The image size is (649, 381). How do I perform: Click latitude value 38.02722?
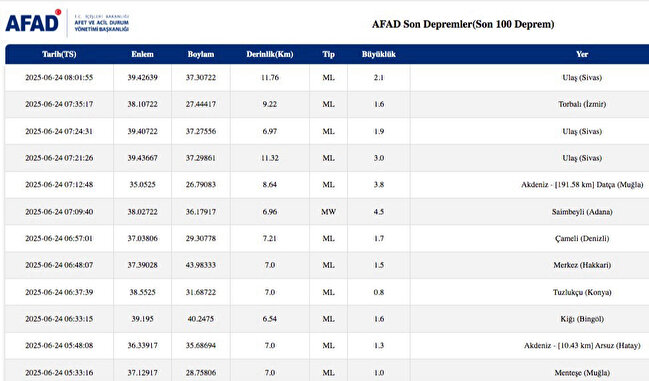[142, 212]
